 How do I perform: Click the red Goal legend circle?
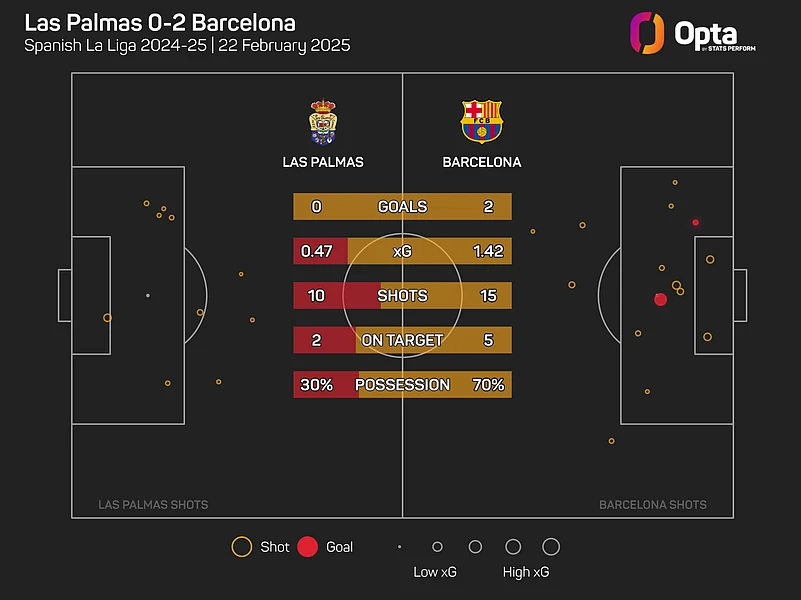click(x=308, y=547)
